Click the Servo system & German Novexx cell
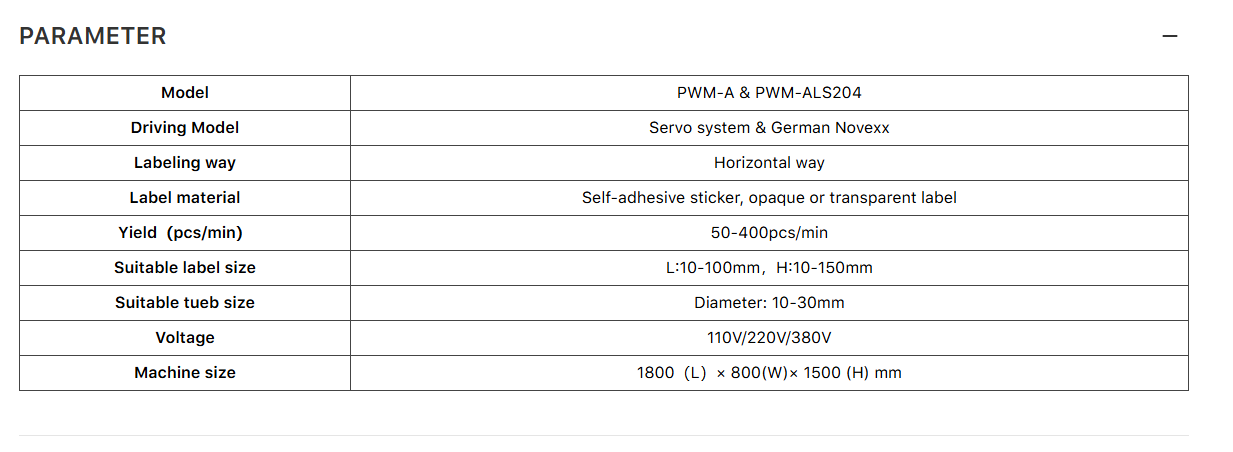 (x=769, y=128)
